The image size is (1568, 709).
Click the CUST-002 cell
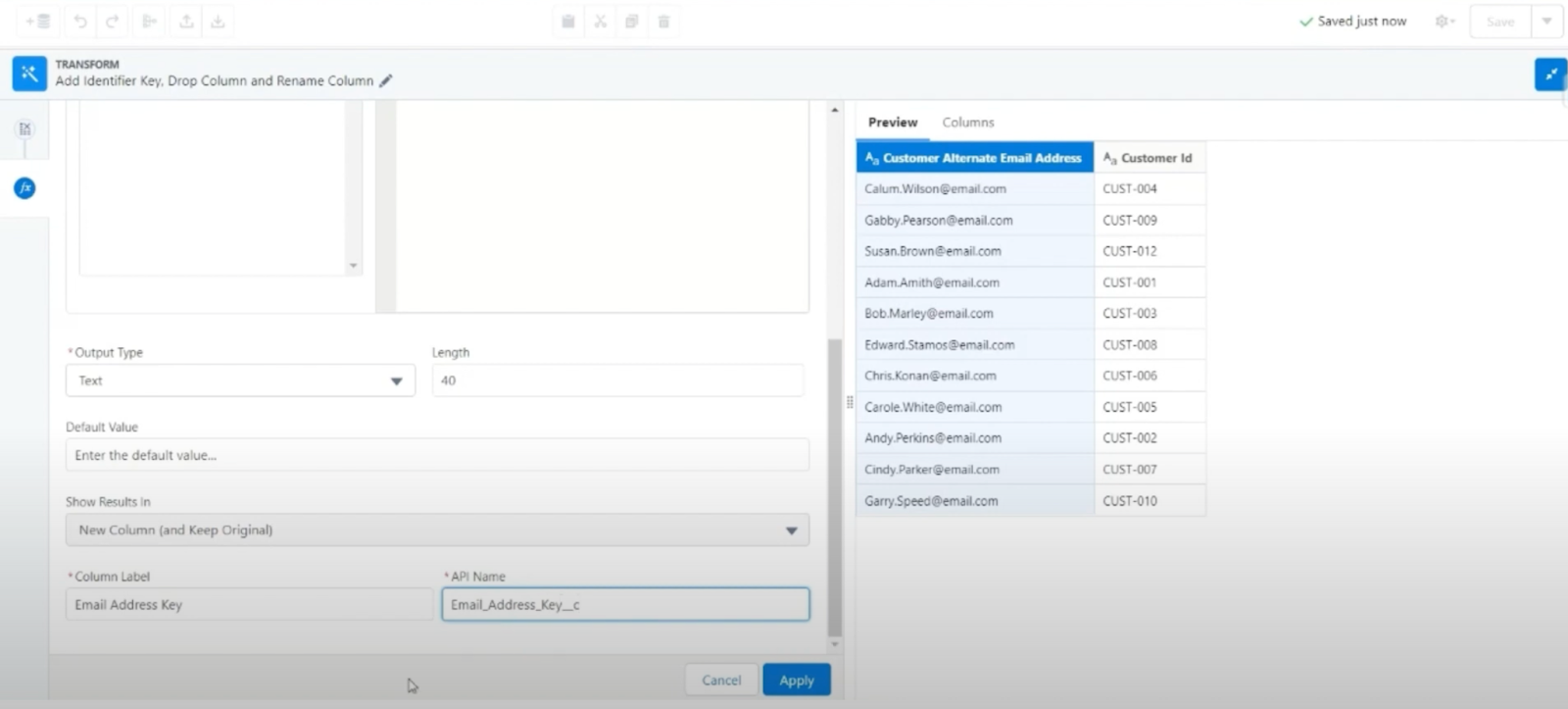[1150, 437]
